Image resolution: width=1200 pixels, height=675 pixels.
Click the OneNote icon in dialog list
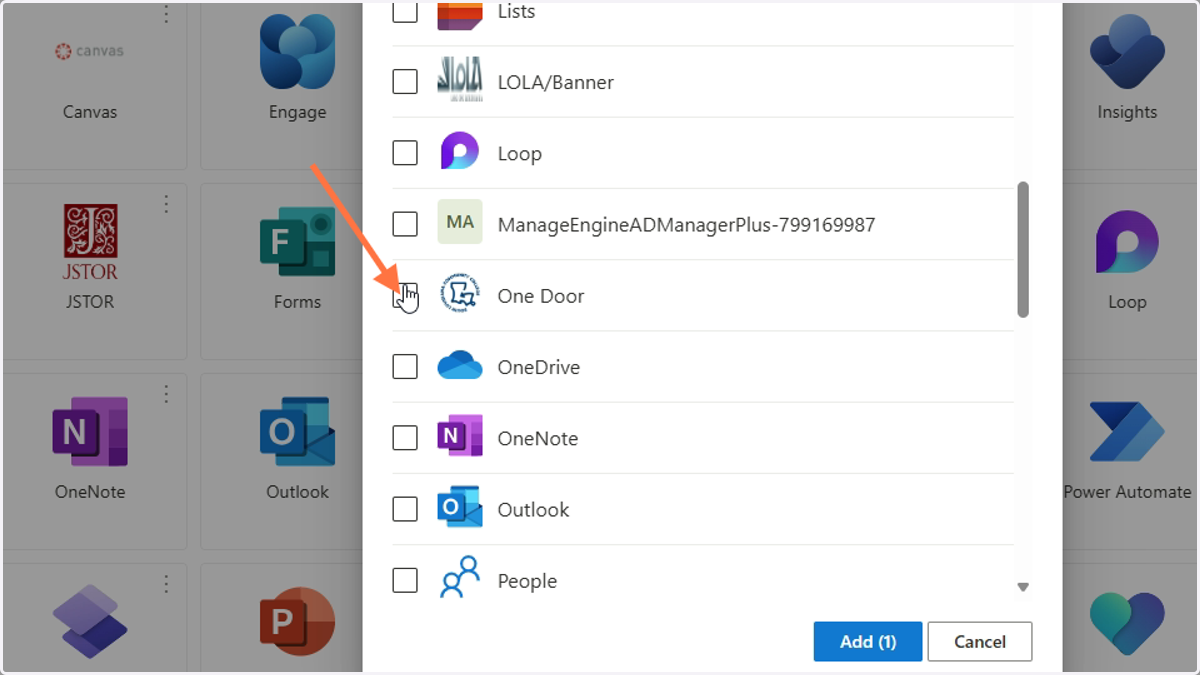coord(460,436)
